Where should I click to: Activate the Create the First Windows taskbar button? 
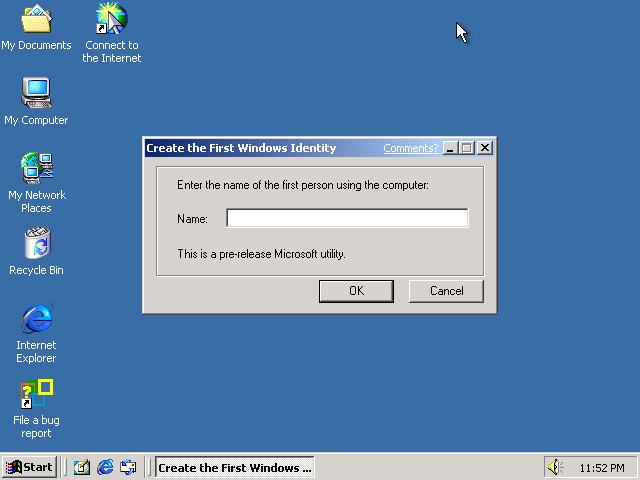point(235,467)
